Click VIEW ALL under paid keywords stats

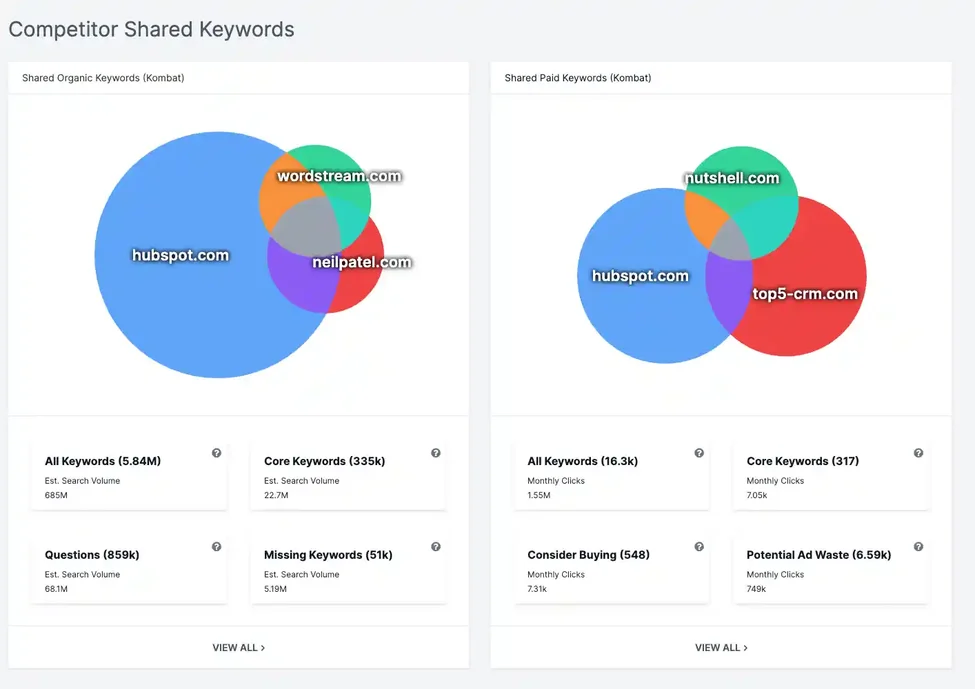pyautogui.click(x=720, y=647)
